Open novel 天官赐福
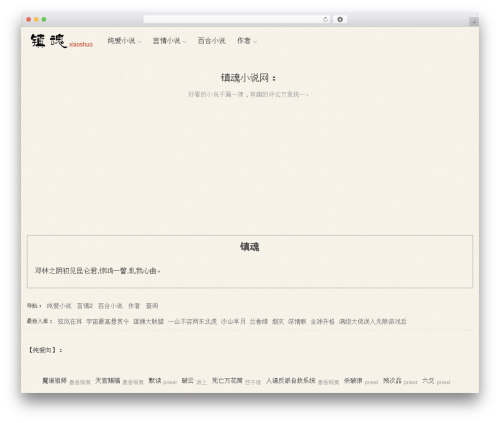 click(x=108, y=380)
